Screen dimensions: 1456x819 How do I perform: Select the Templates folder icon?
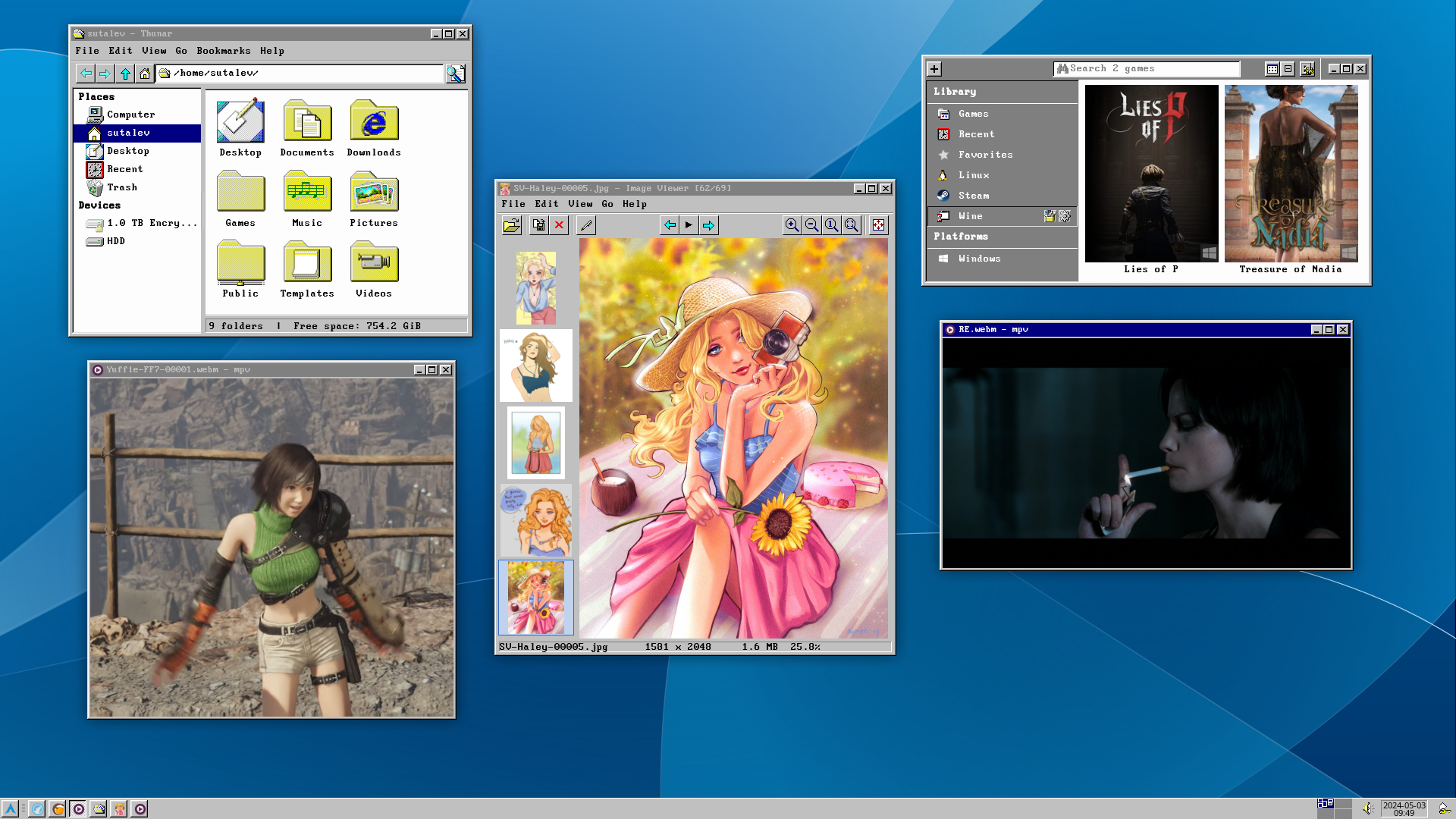[x=307, y=269]
